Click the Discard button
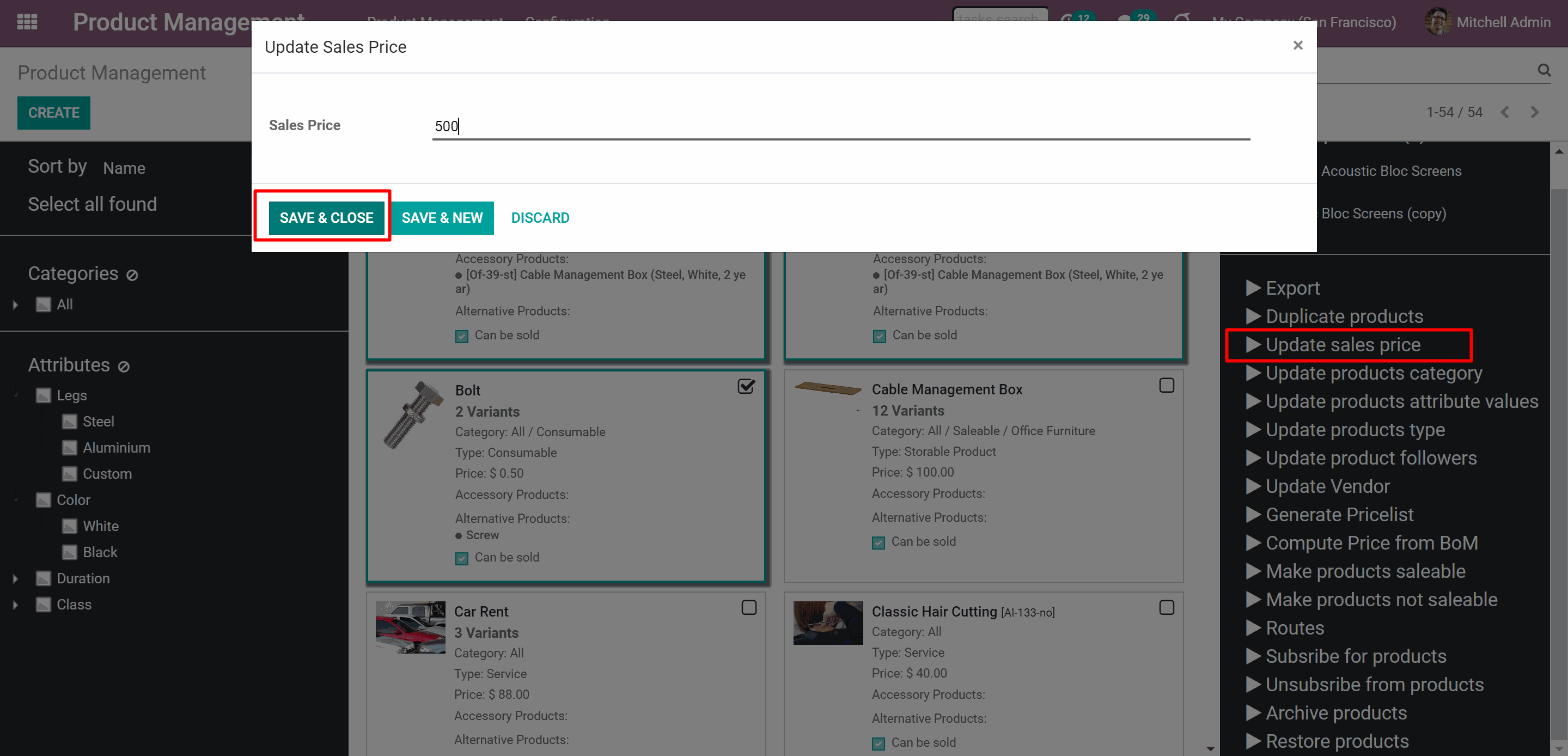 [540, 217]
